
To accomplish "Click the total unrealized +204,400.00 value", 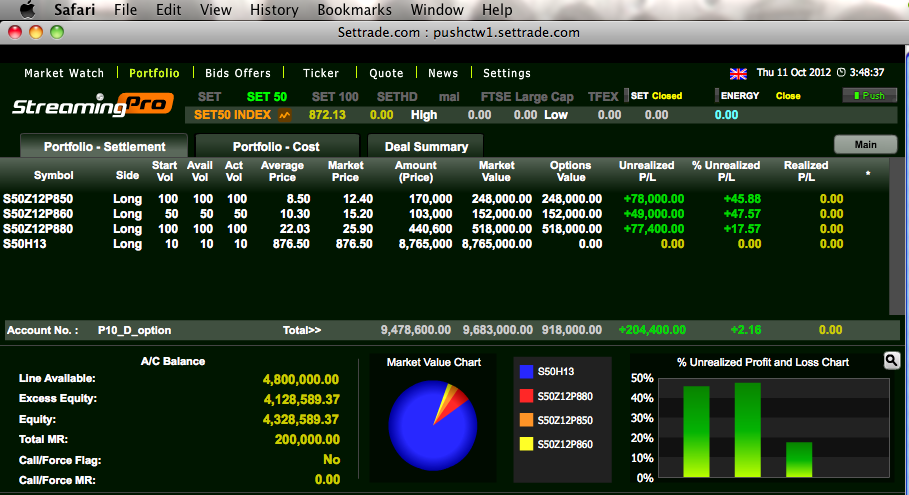I will tap(652, 330).
